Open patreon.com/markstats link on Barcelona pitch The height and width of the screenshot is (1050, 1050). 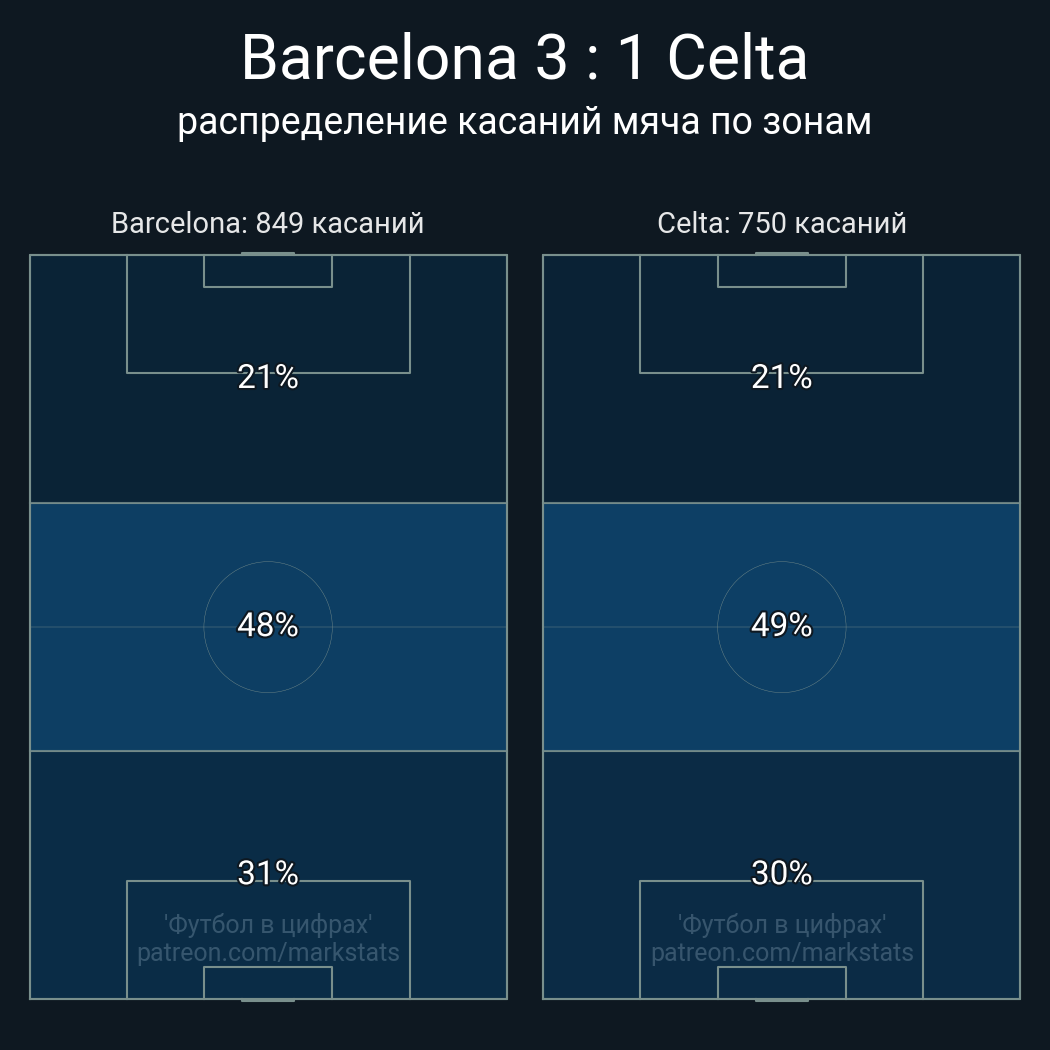tap(268, 952)
